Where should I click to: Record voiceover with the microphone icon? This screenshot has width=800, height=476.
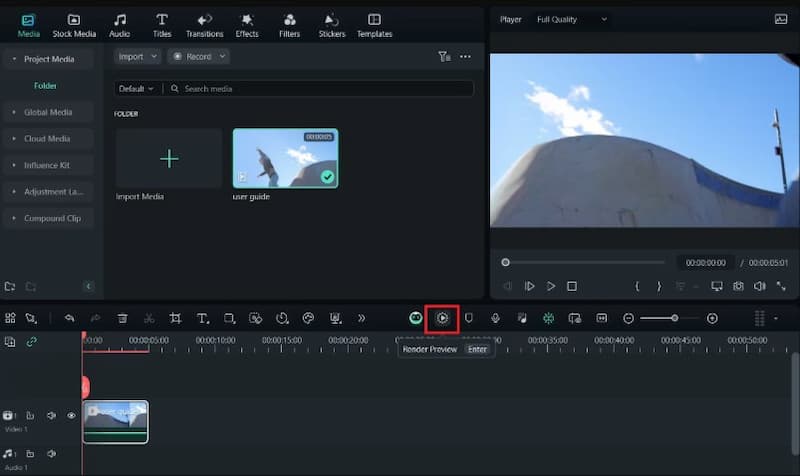(495, 318)
